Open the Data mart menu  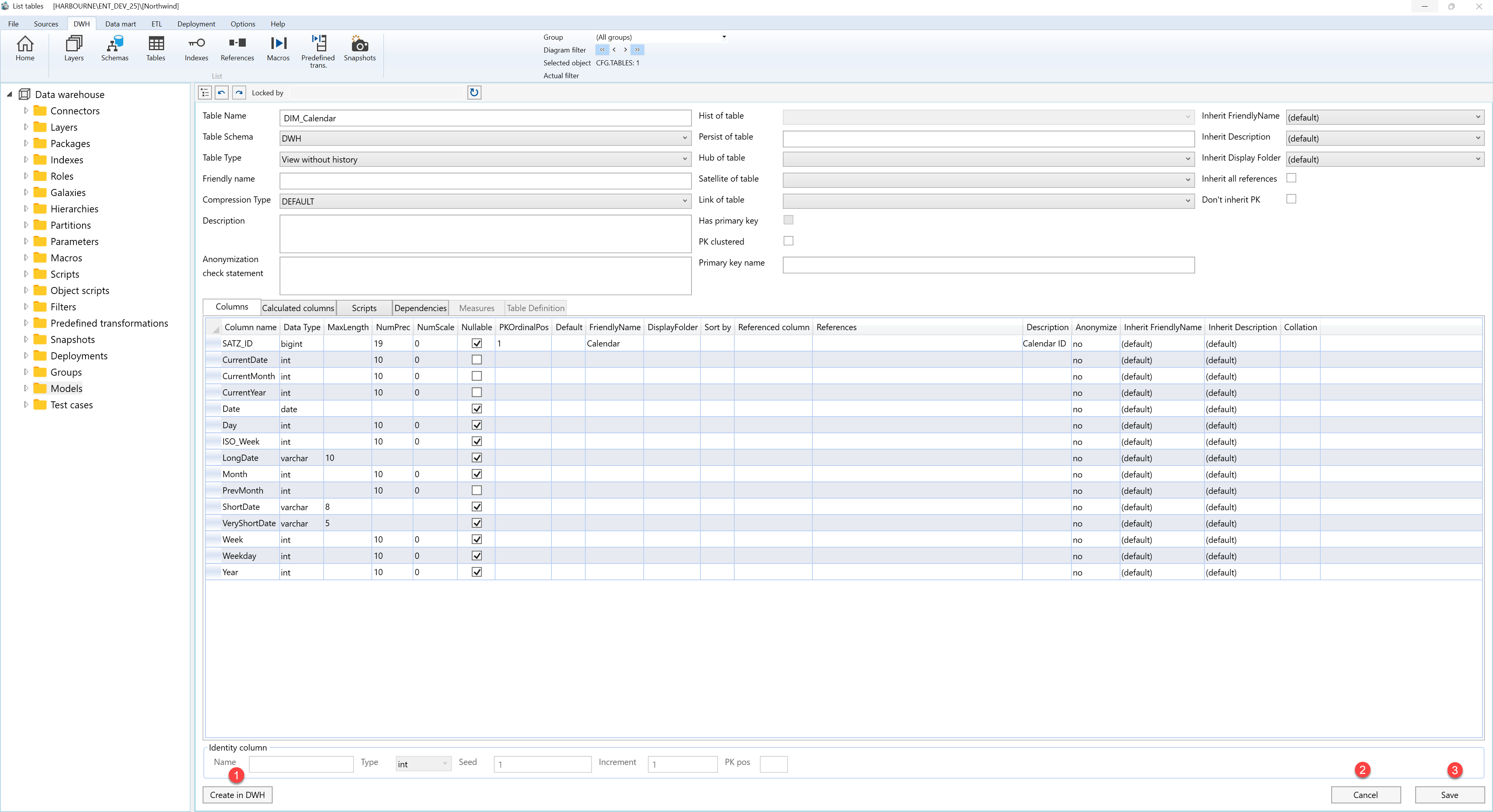[121, 24]
